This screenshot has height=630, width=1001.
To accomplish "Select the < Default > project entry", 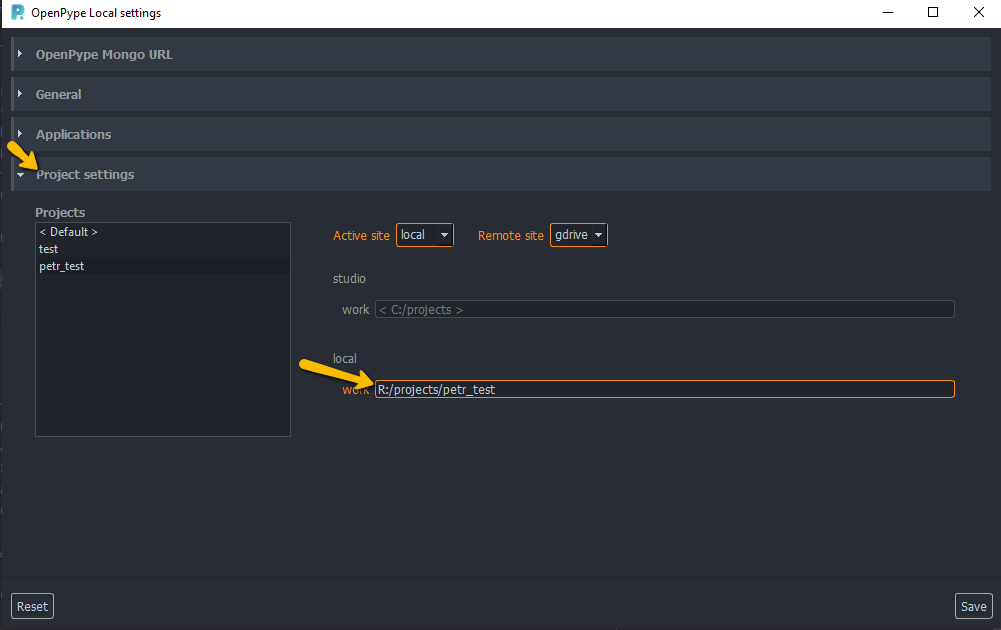I will [68, 232].
